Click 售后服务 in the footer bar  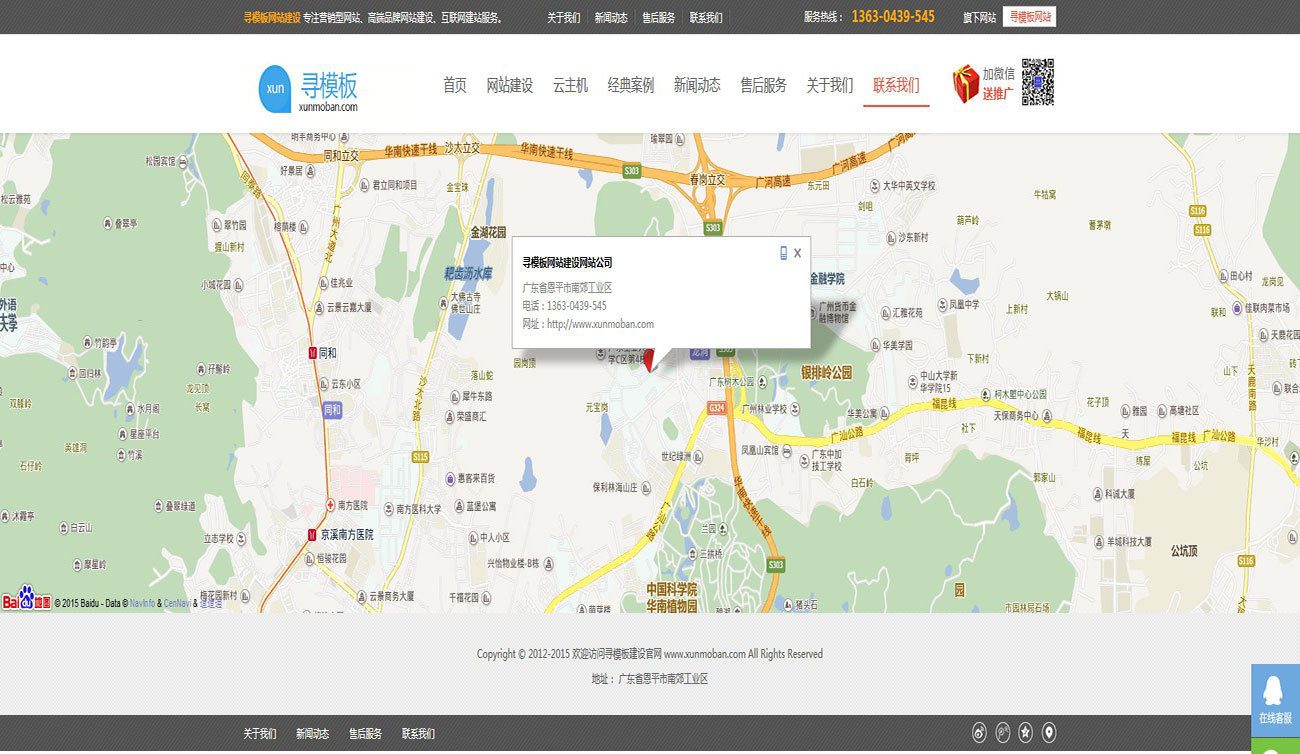365,734
